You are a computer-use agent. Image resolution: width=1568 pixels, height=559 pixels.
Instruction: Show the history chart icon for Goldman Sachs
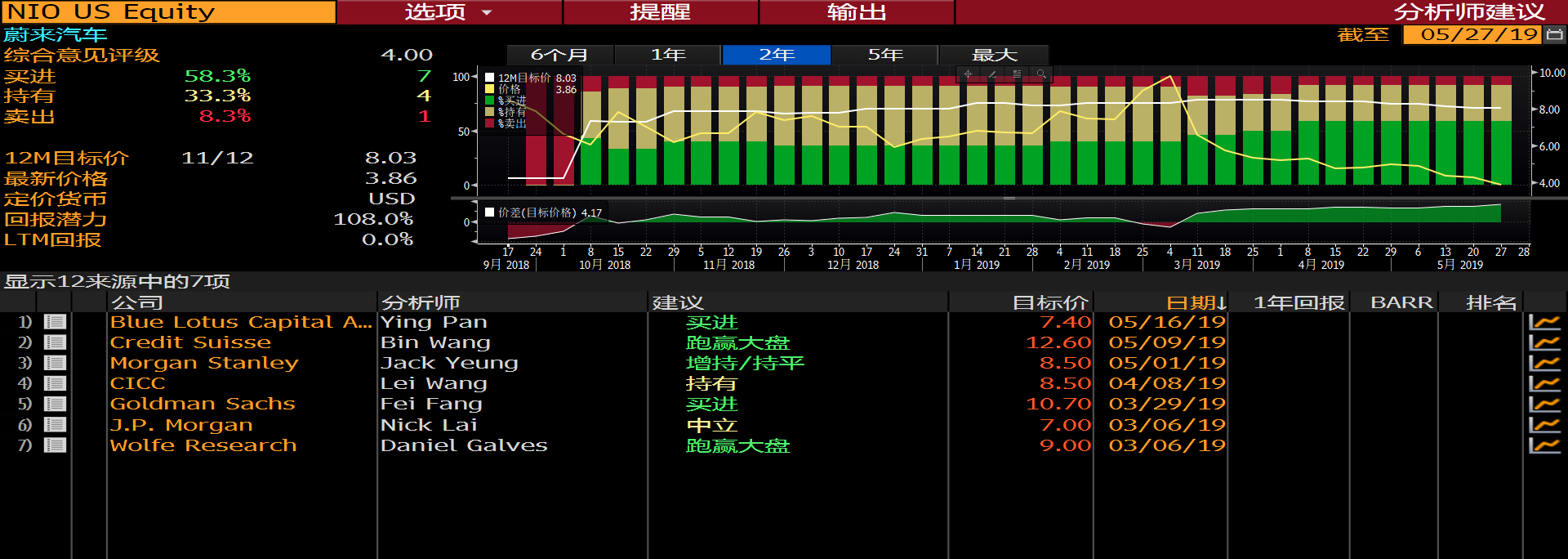point(1544,404)
